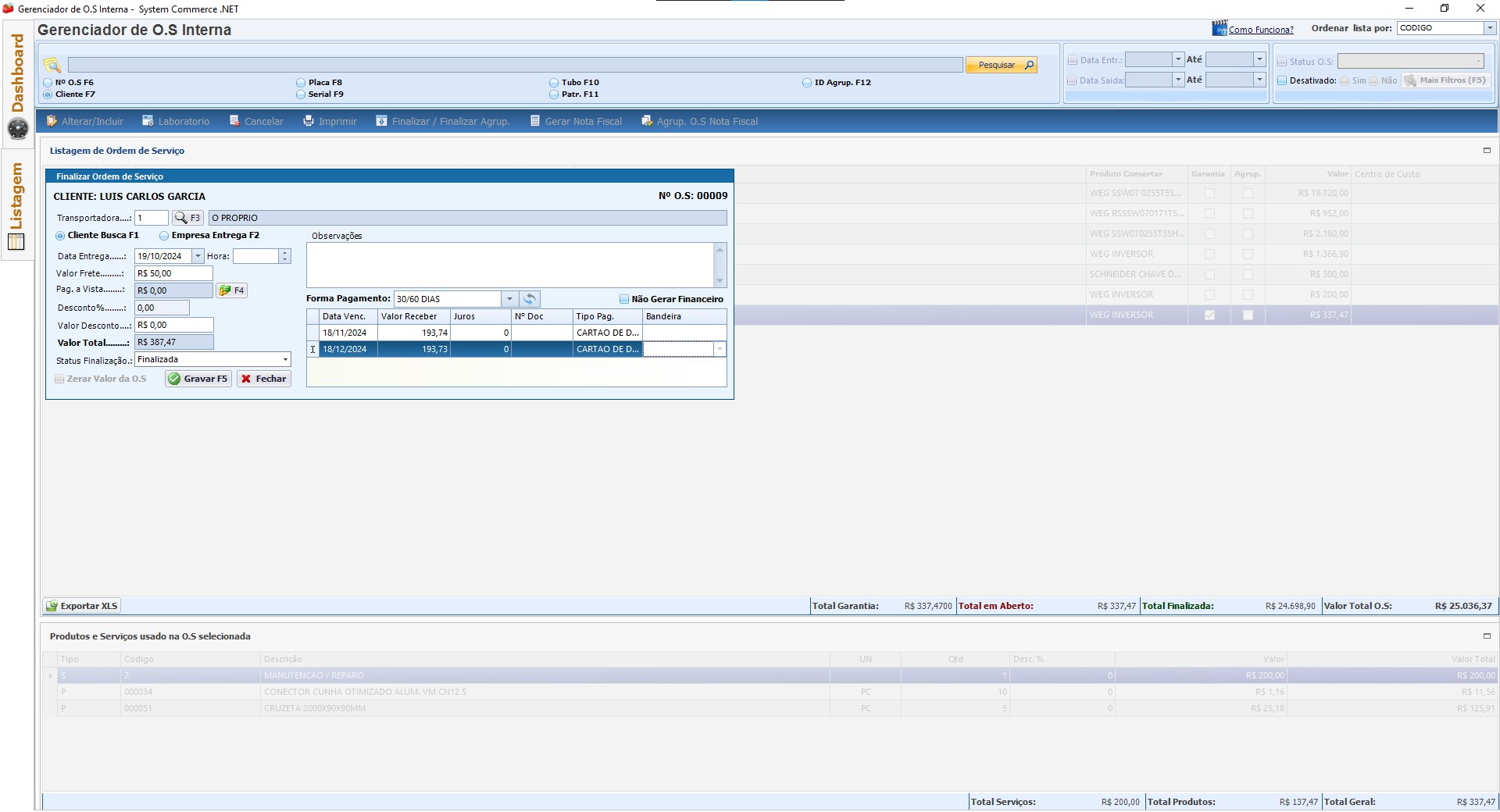
Task: Open the Ordenar lista por dropdown
Action: tap(1489, 28)
